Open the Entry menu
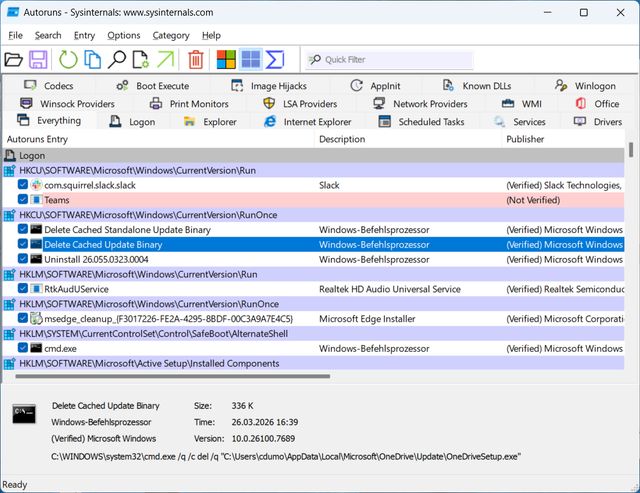This screenshot has width=640, height=493. click(84, 36)
